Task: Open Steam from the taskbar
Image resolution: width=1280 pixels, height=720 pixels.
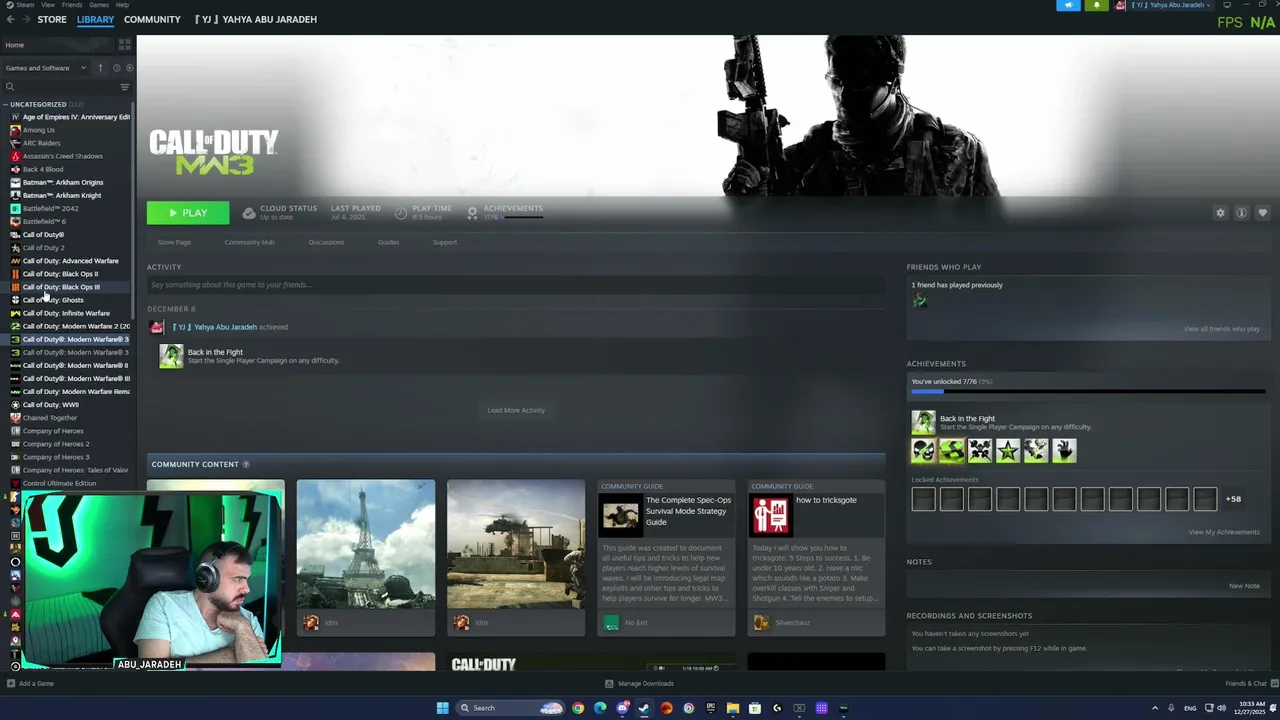Action: (x=644, y=708)
